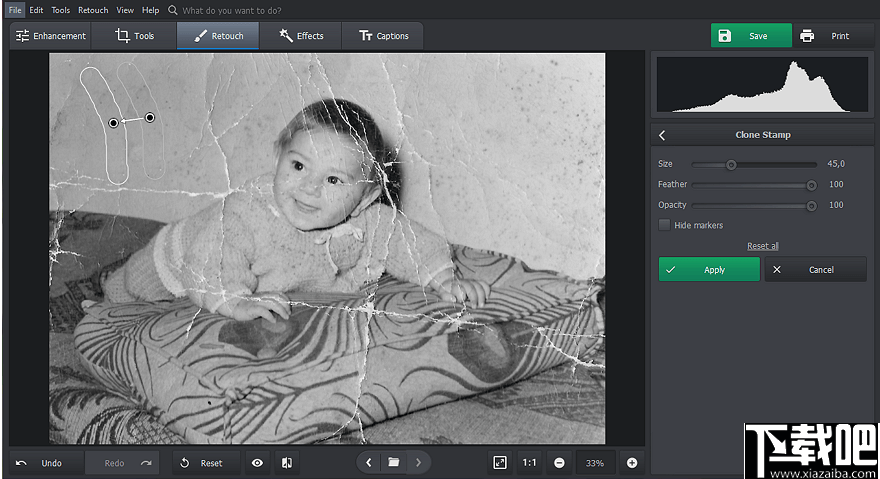This screenshot has height=479, width=880.
Task: Click the green Apply button
Action: pos(709,269)
